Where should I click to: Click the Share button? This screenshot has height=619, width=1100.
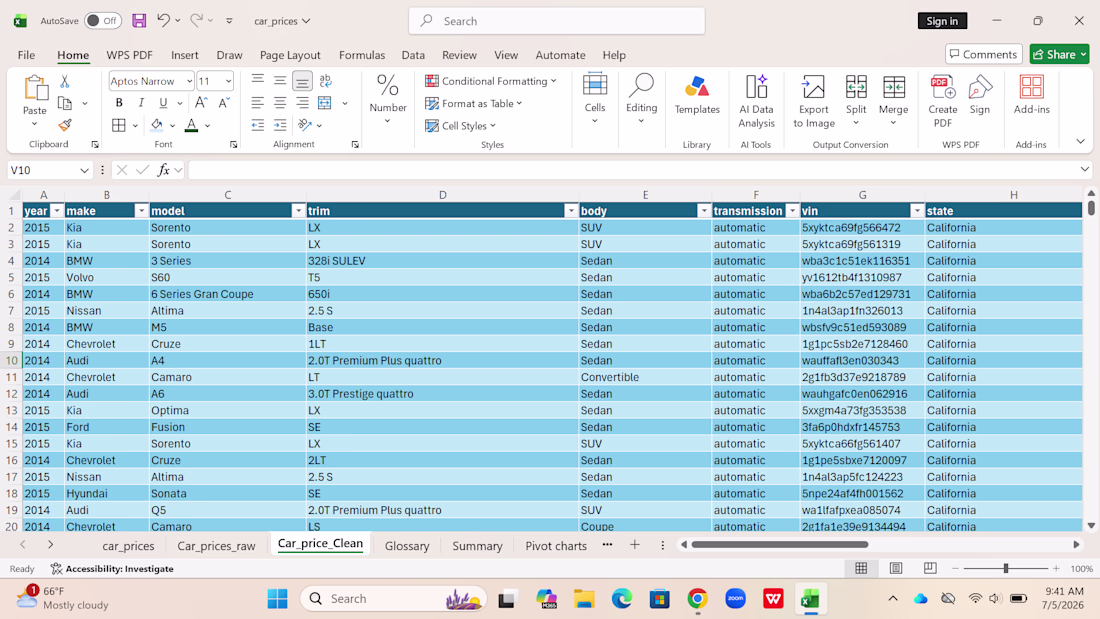point(1059,54)
